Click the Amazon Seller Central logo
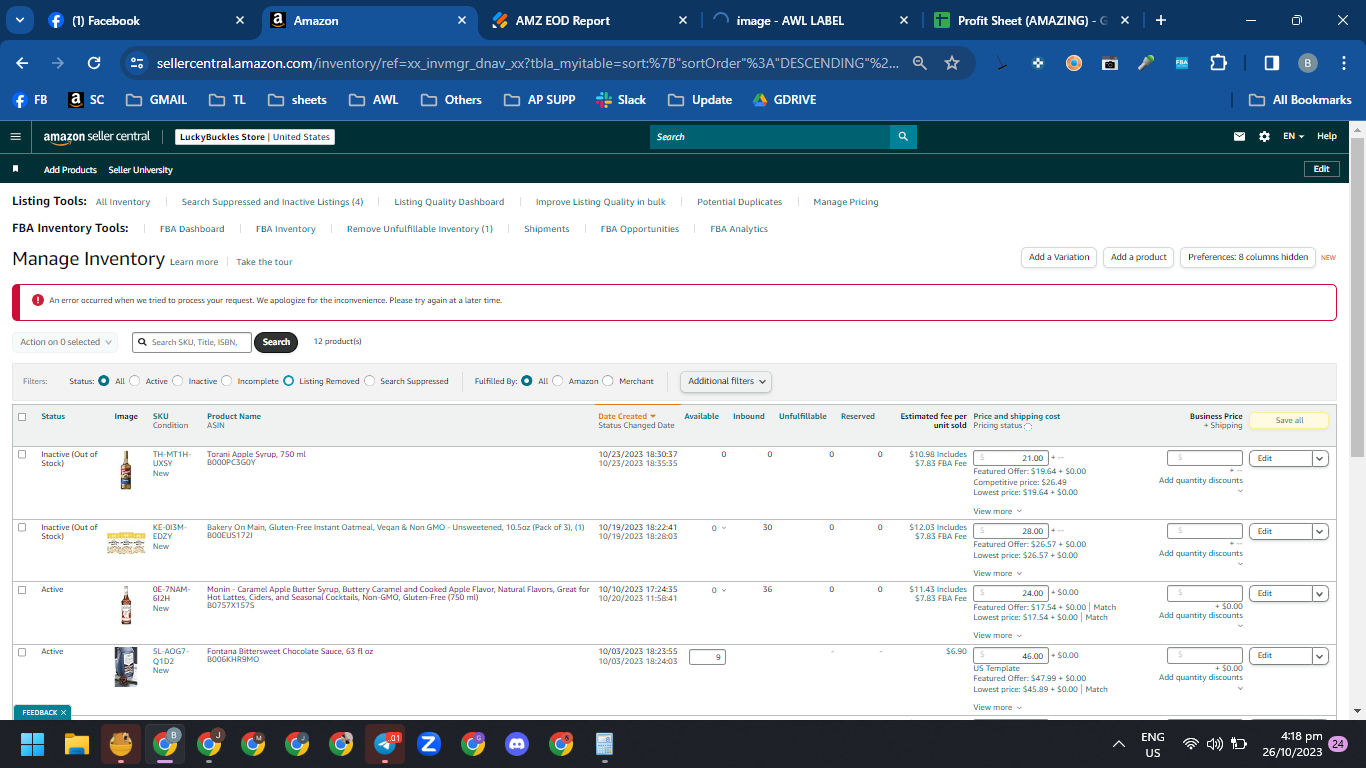 97,137
